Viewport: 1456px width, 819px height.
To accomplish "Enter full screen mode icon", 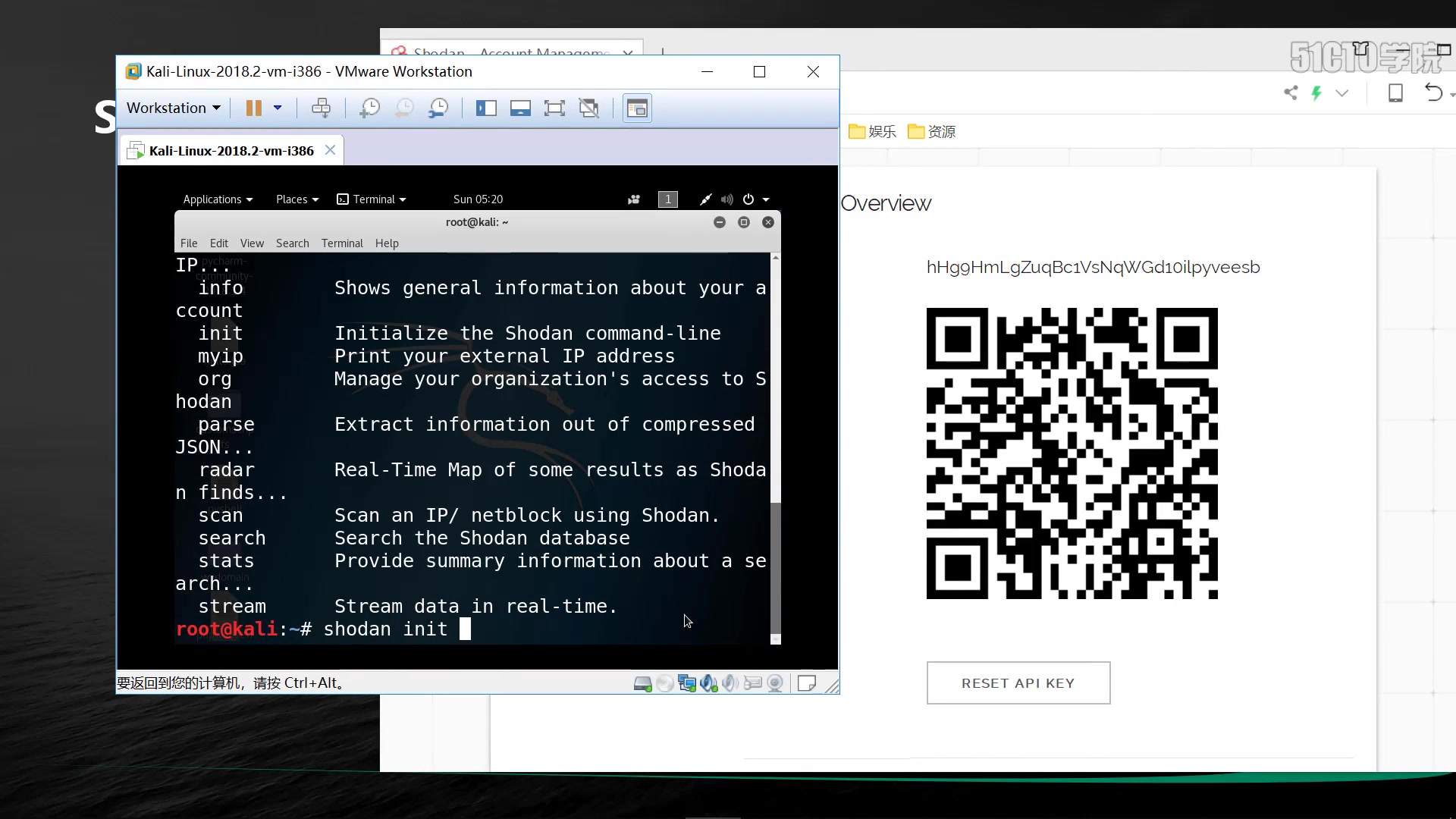I will [x=554, y=108].
